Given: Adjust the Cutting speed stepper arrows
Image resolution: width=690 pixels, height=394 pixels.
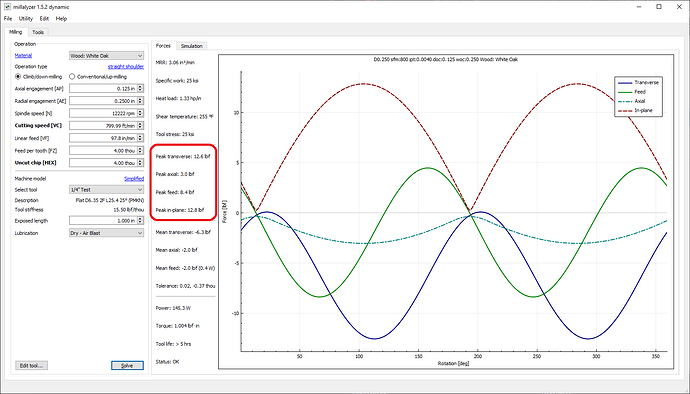Looking at the screenshot, I should [x=140, y=125].
